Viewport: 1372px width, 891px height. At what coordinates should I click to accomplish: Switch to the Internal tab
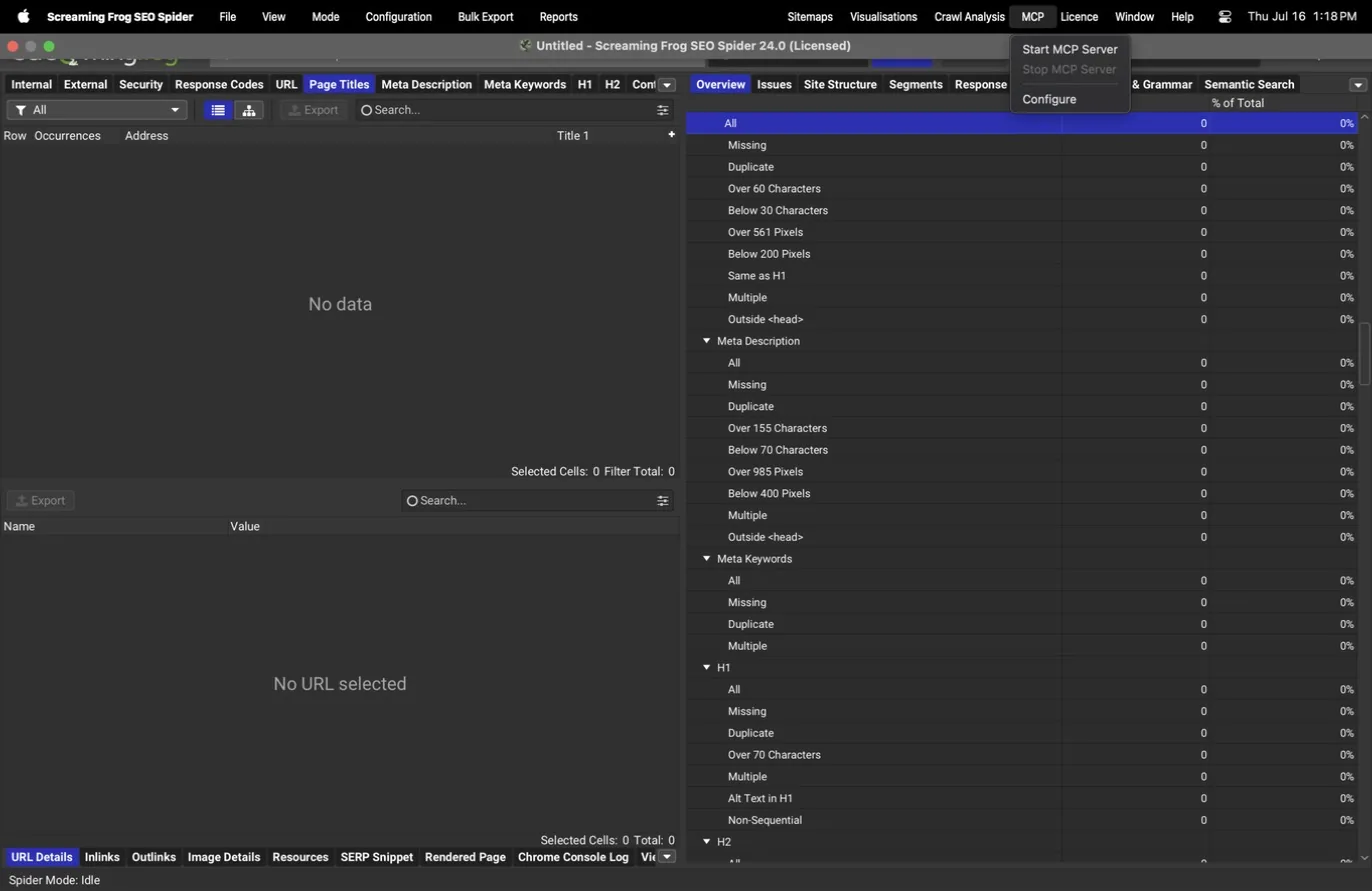pos(31,85)
